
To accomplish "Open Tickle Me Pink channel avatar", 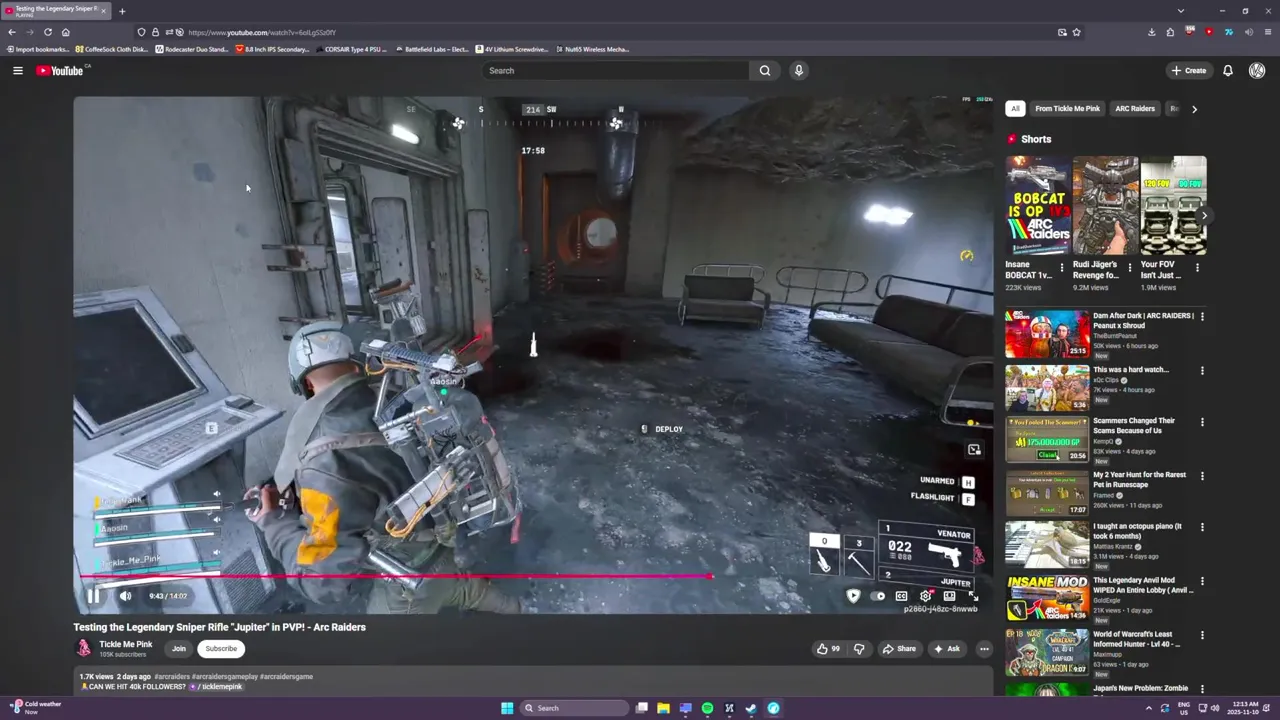I will pyautogui.click(x=84, y=648).
